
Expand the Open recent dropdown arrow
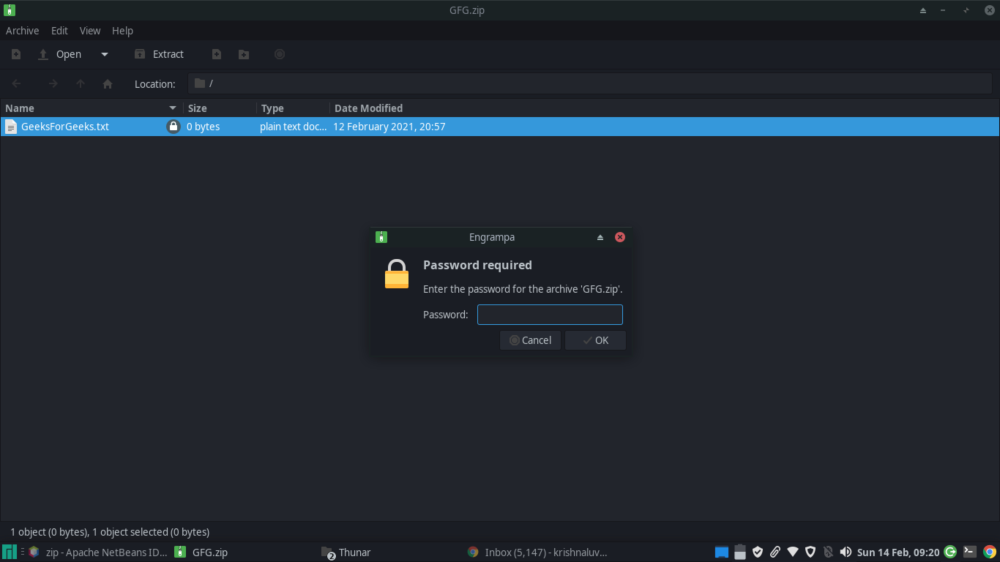[105, 54]
